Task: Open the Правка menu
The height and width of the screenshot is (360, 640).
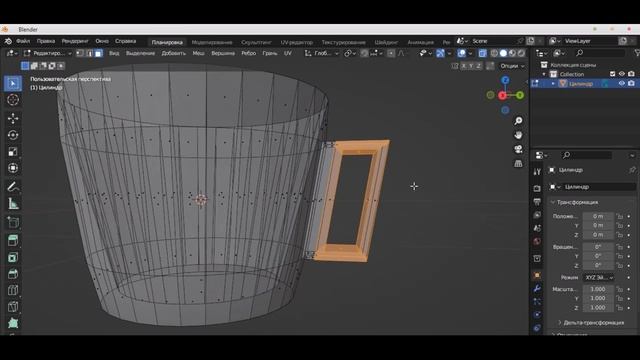Action: point(46,41)
